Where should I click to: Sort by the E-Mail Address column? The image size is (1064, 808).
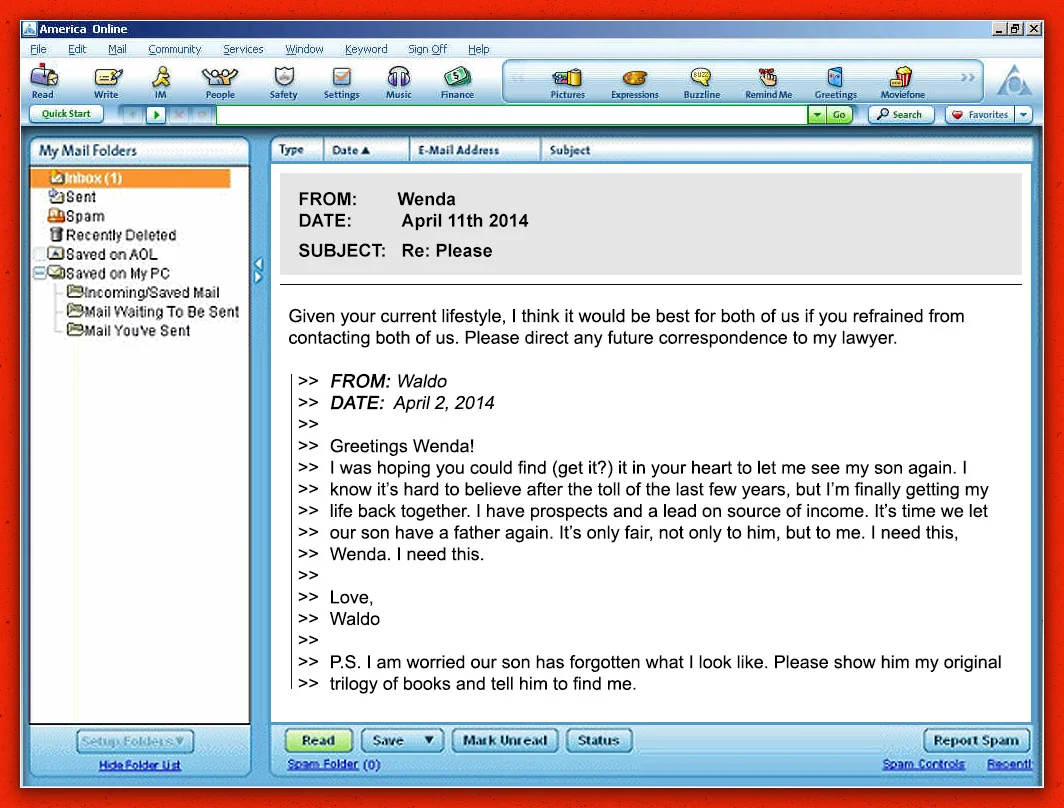click(x=459, y=150)
